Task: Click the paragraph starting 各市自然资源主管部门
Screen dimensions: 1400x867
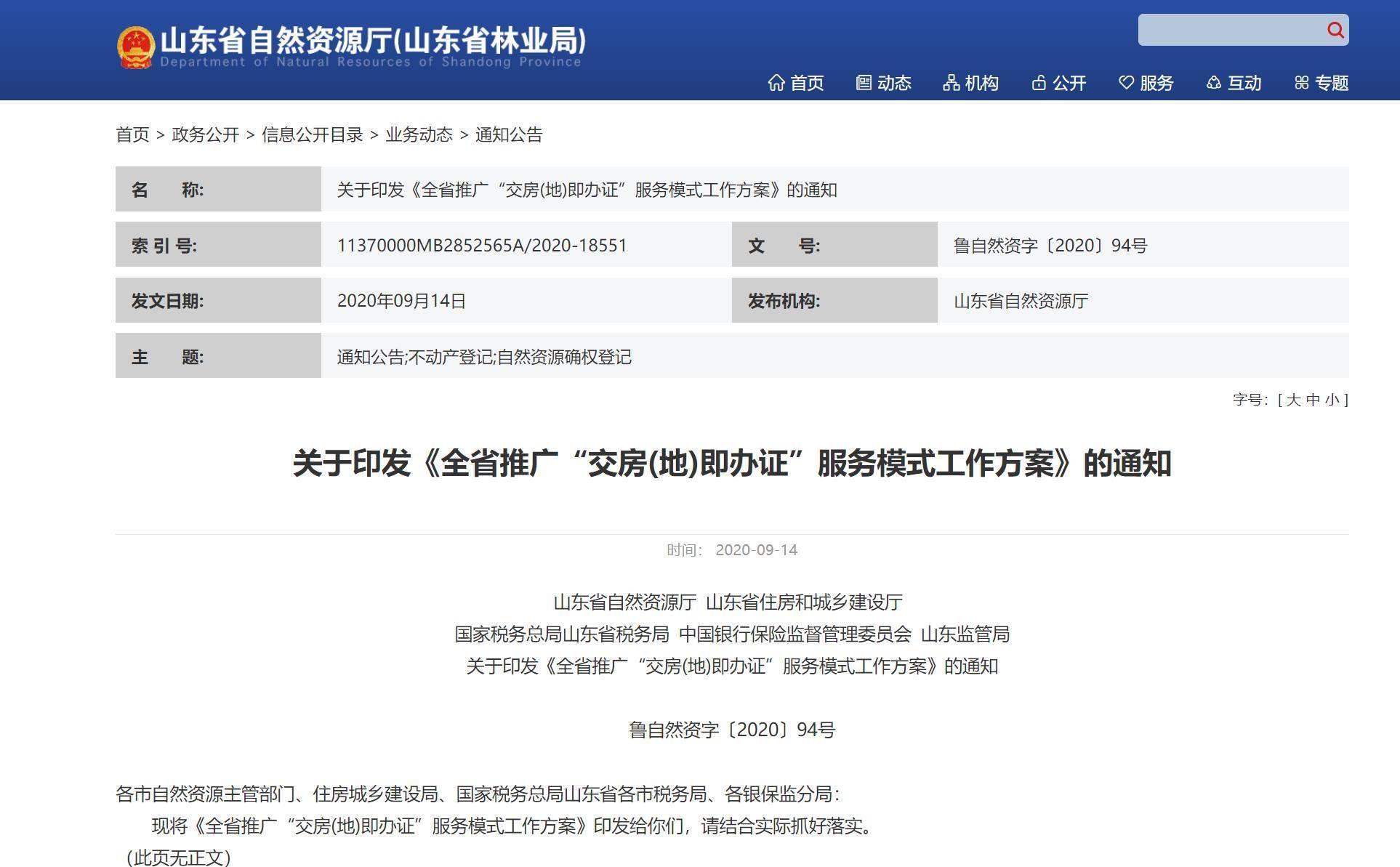Action: (x=478, y=794)
